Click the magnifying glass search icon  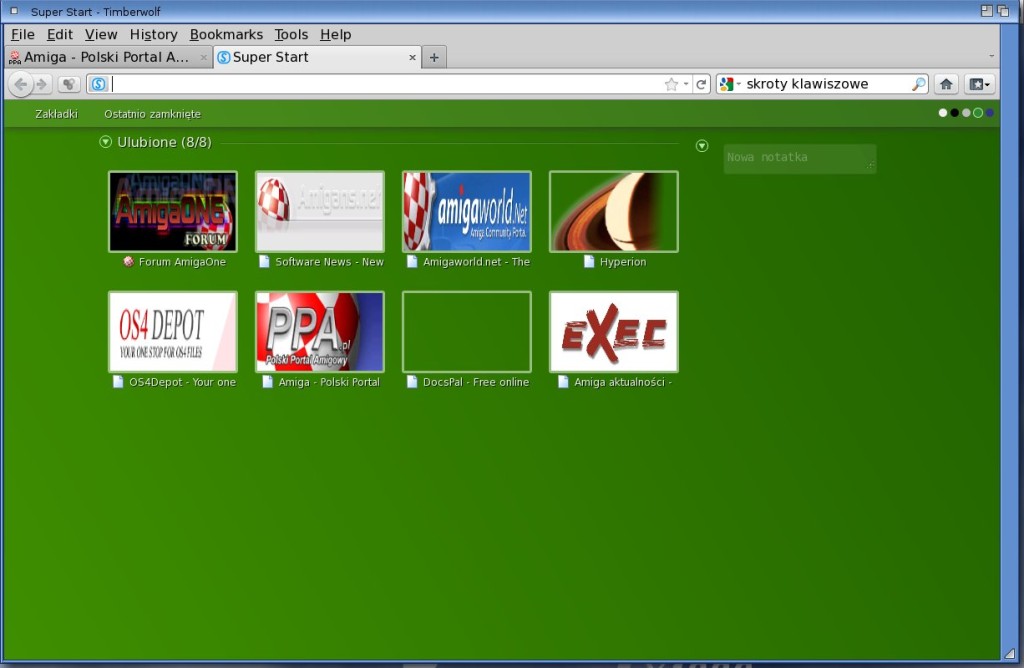[918, 84]
